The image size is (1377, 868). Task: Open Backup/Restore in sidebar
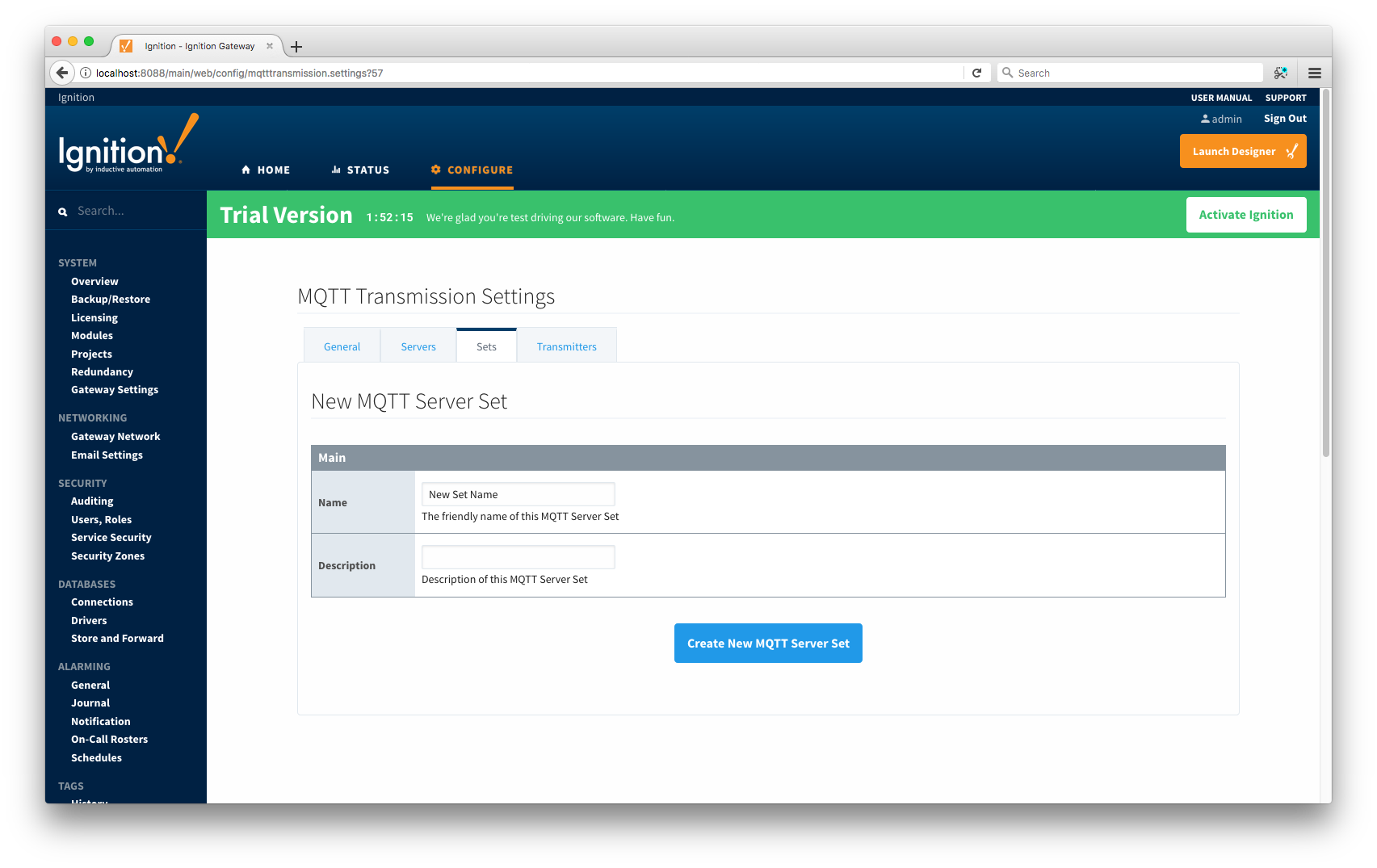[111, 299]
